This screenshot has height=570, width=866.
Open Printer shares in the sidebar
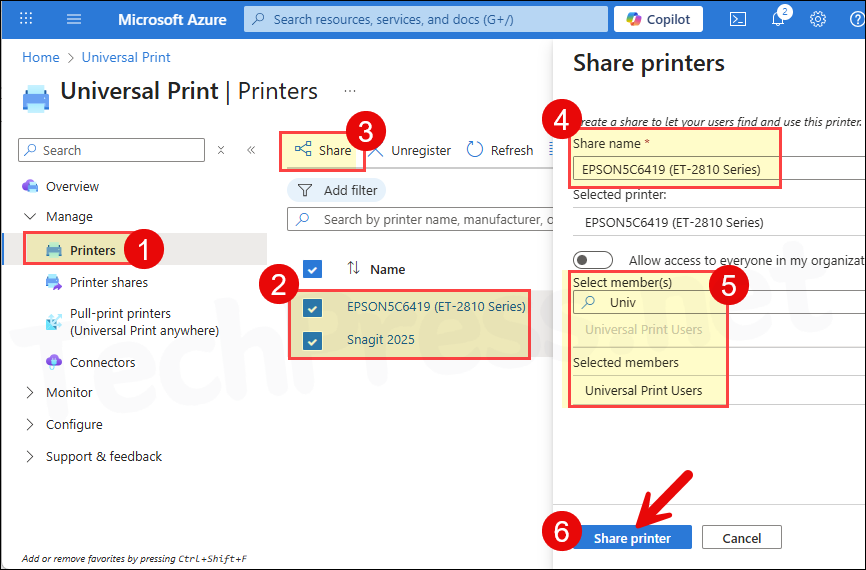point(109,282)
